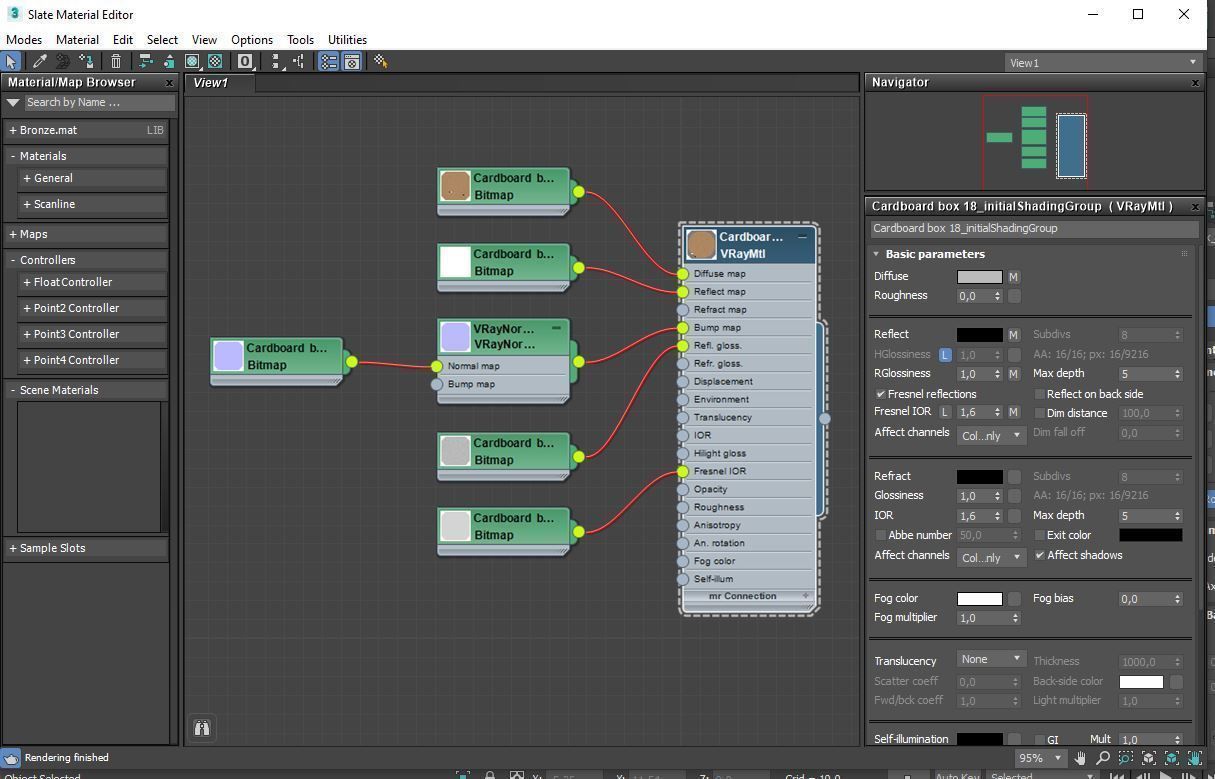
Task: Open the 95% zoom level dropdown
Action: pyautogui.click(x=1041, y=758)
